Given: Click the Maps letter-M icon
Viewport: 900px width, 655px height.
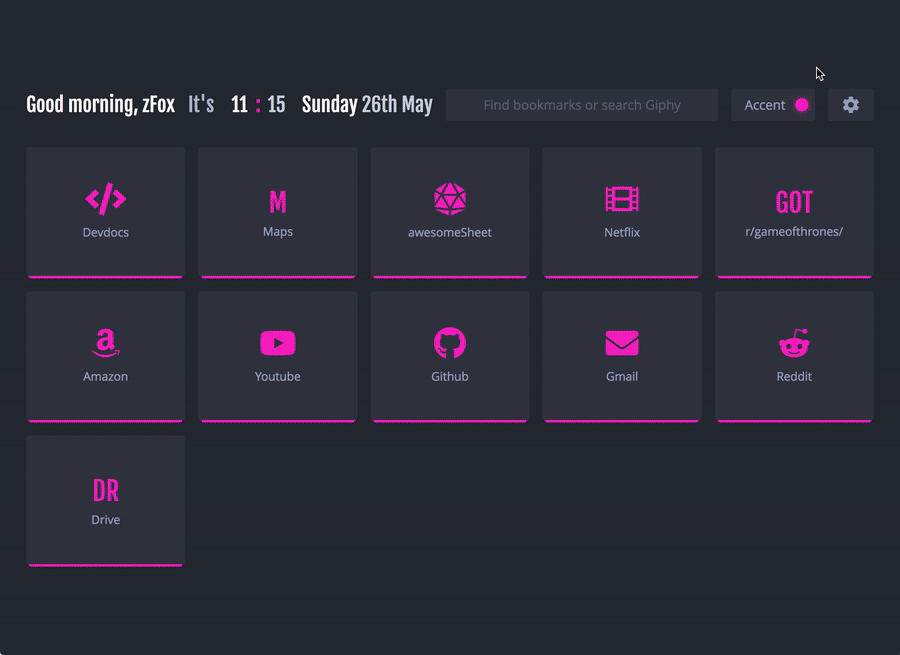Looking at the screenshot, I should click(x=277, y=198).
